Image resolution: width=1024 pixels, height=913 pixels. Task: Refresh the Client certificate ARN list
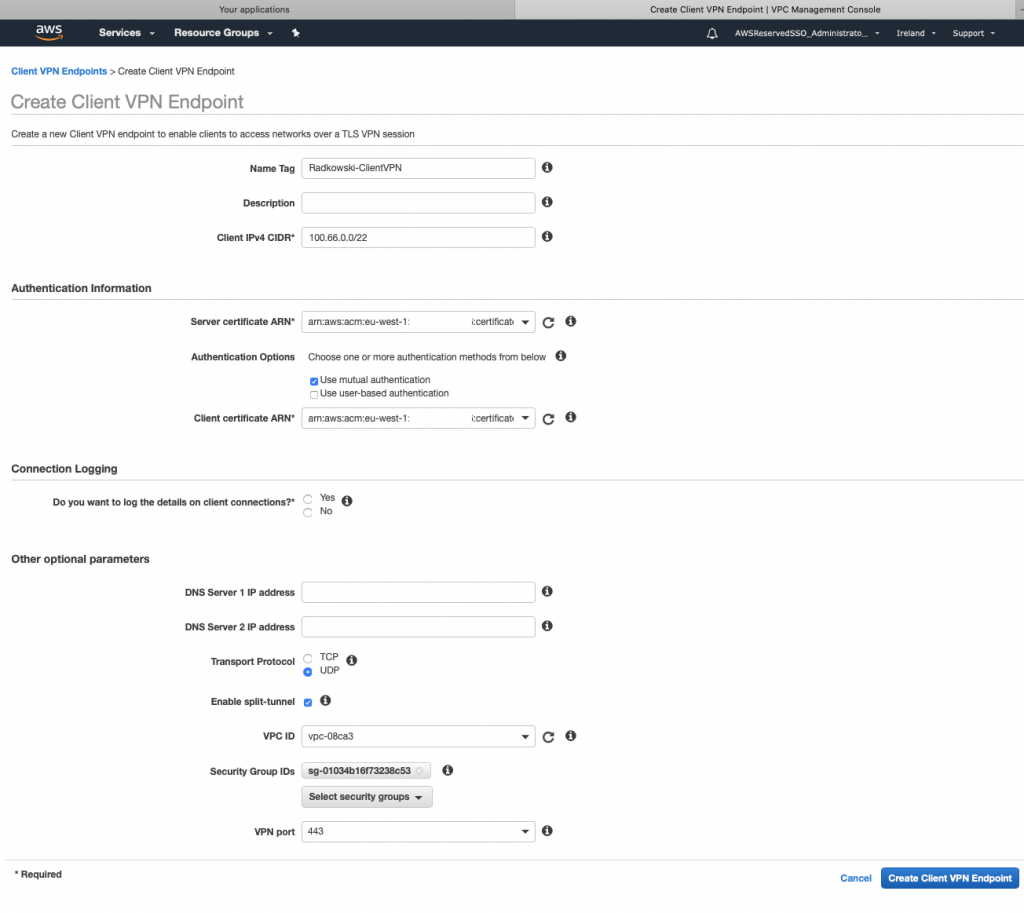pyautogui.click(x=549, y=419)
